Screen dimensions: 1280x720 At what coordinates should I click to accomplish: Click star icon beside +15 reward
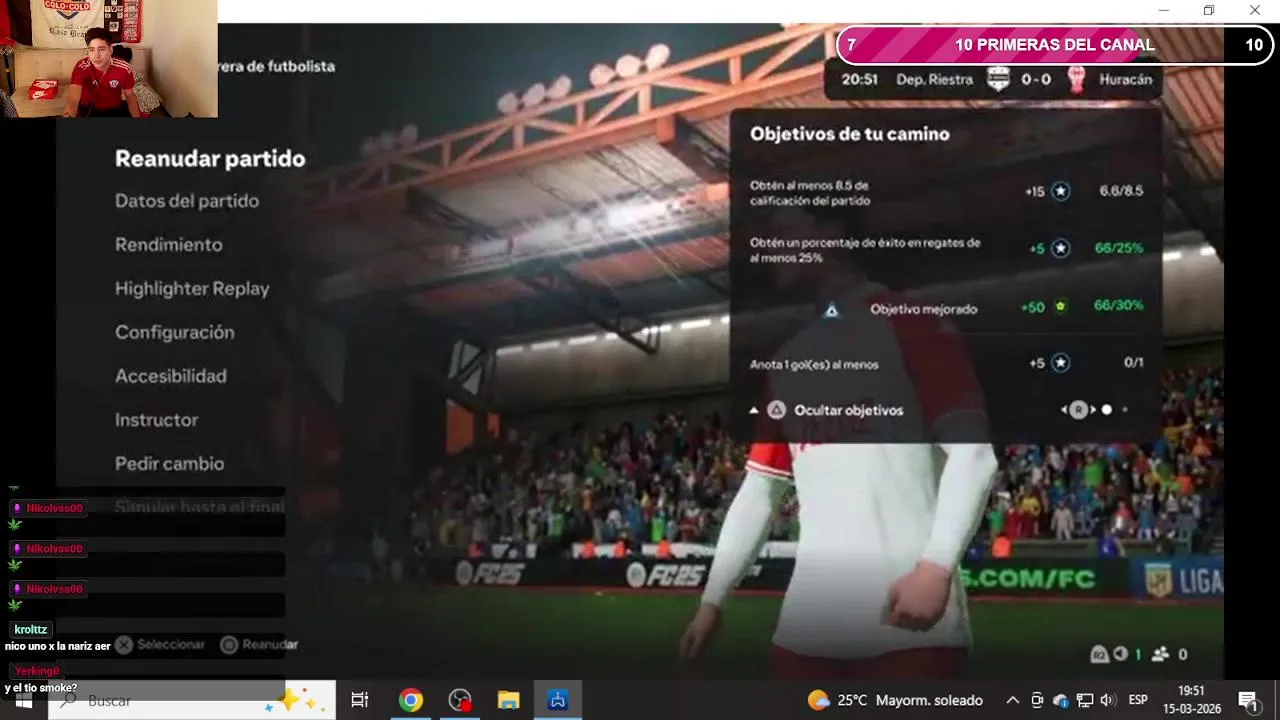(x=1060, y=191)
